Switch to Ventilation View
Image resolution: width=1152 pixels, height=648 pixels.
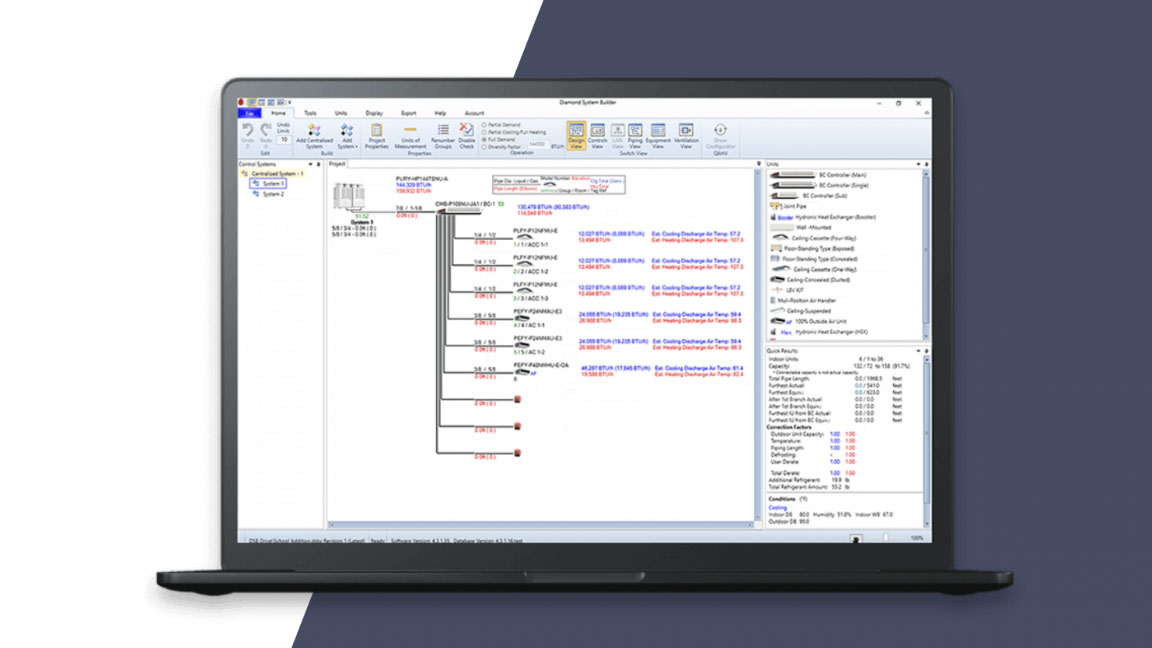coord(685,137)
